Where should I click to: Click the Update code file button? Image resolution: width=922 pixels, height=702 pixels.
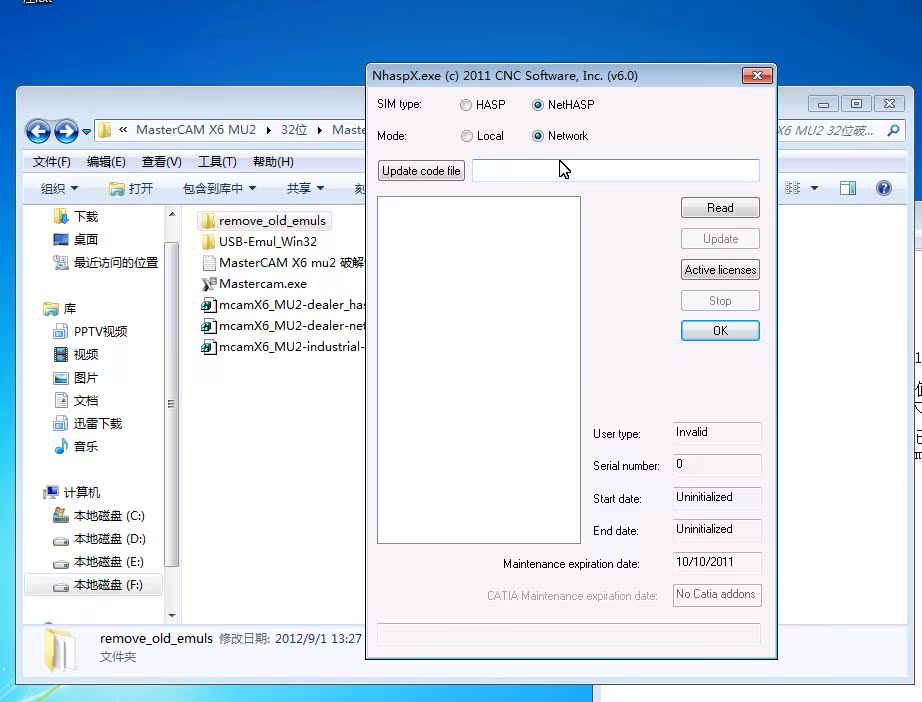click(x=421, y=171)
